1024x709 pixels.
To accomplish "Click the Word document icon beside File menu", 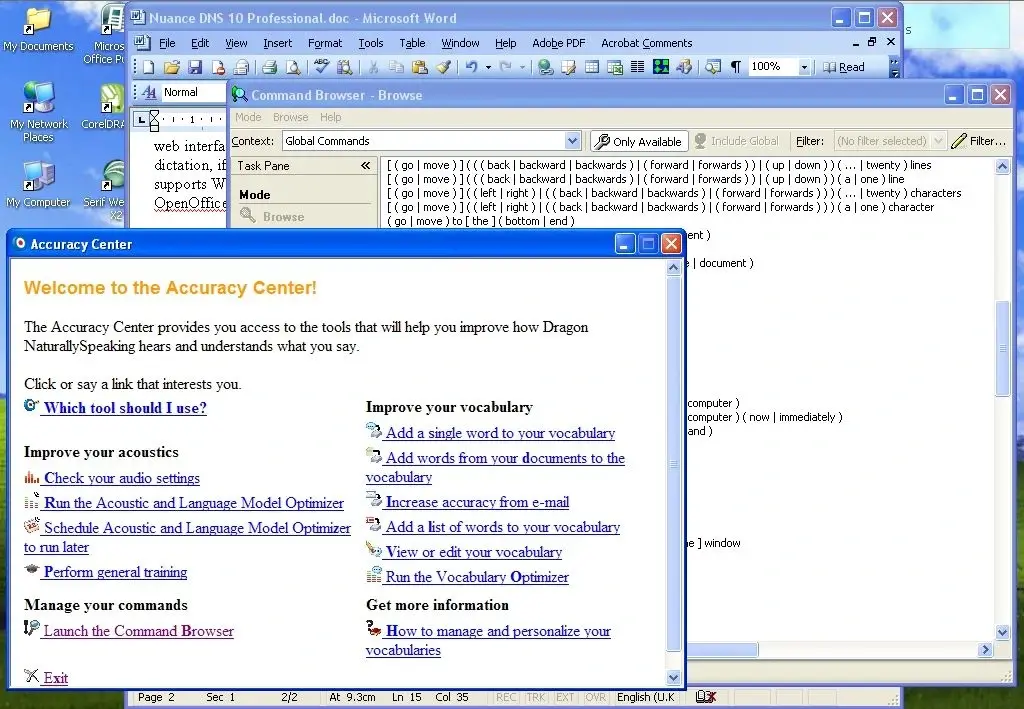I will (x=142, y=42).
